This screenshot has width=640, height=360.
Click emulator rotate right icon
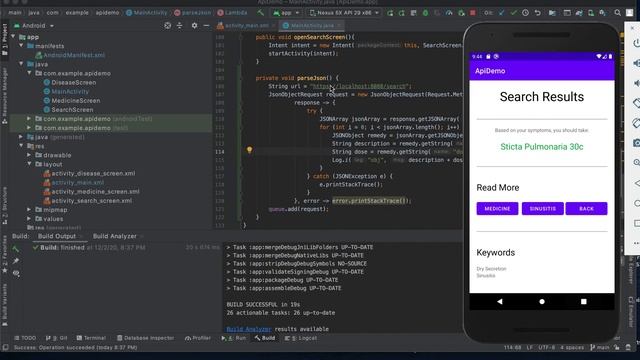(636, 123)
